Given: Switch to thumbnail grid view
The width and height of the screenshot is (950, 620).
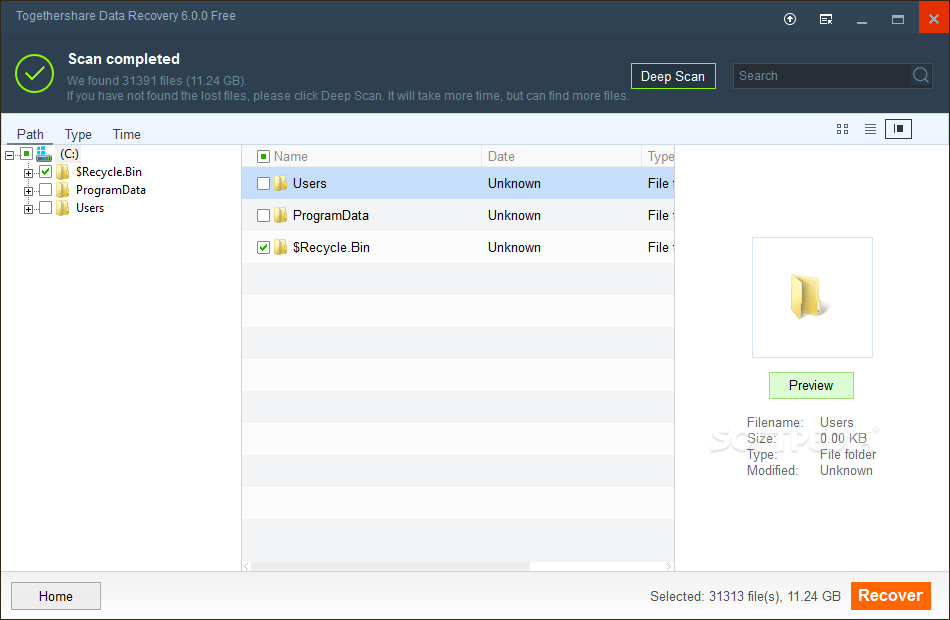Looking at the screenshot, I should click(x=842, y=129).
